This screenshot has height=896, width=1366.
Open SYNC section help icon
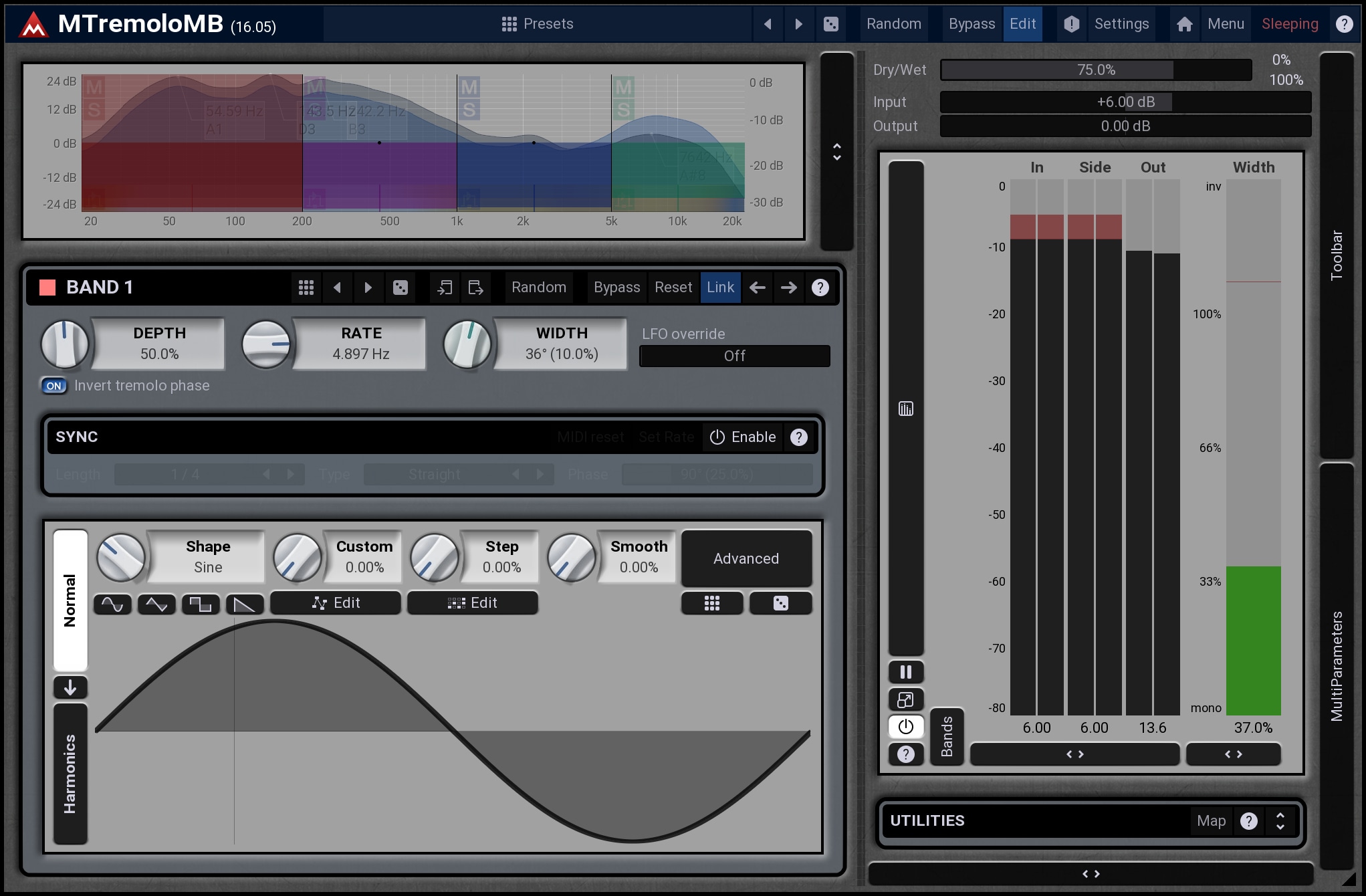[x=799, y=437]
